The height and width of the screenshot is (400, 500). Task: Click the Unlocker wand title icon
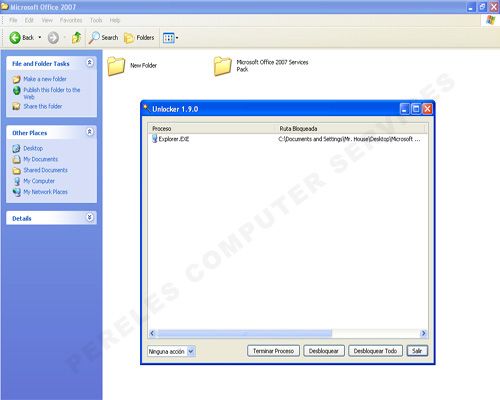pos(146,108)
